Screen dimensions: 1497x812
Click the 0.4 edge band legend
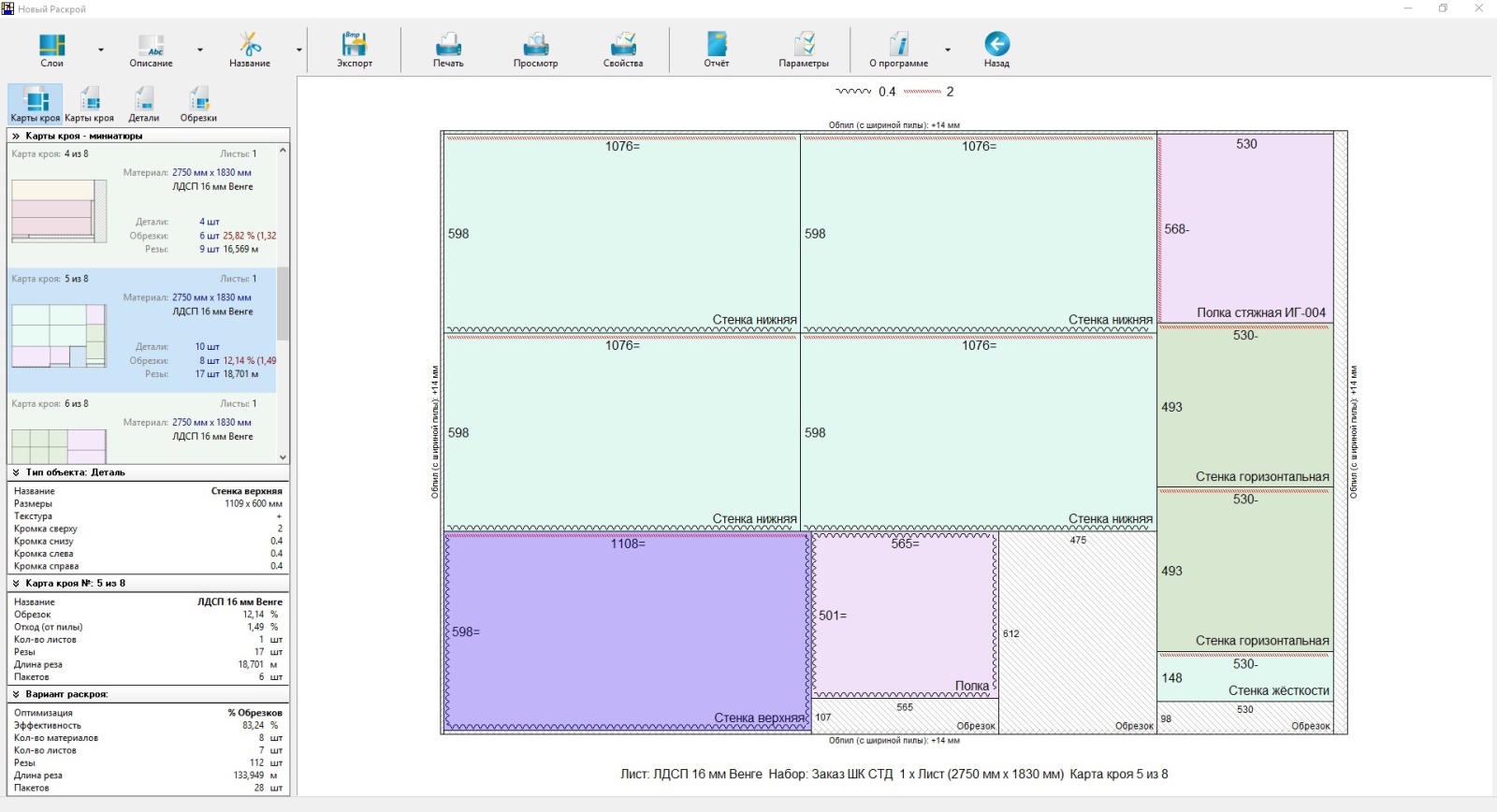pyautogui.click(x=865, y=92)
